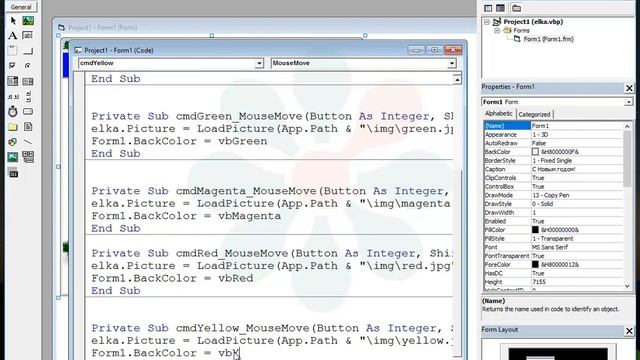The image size is (640, 360).
Task: Click the cmdRed_MouseMove sub declaration line
Action: [x=272, y=253]
